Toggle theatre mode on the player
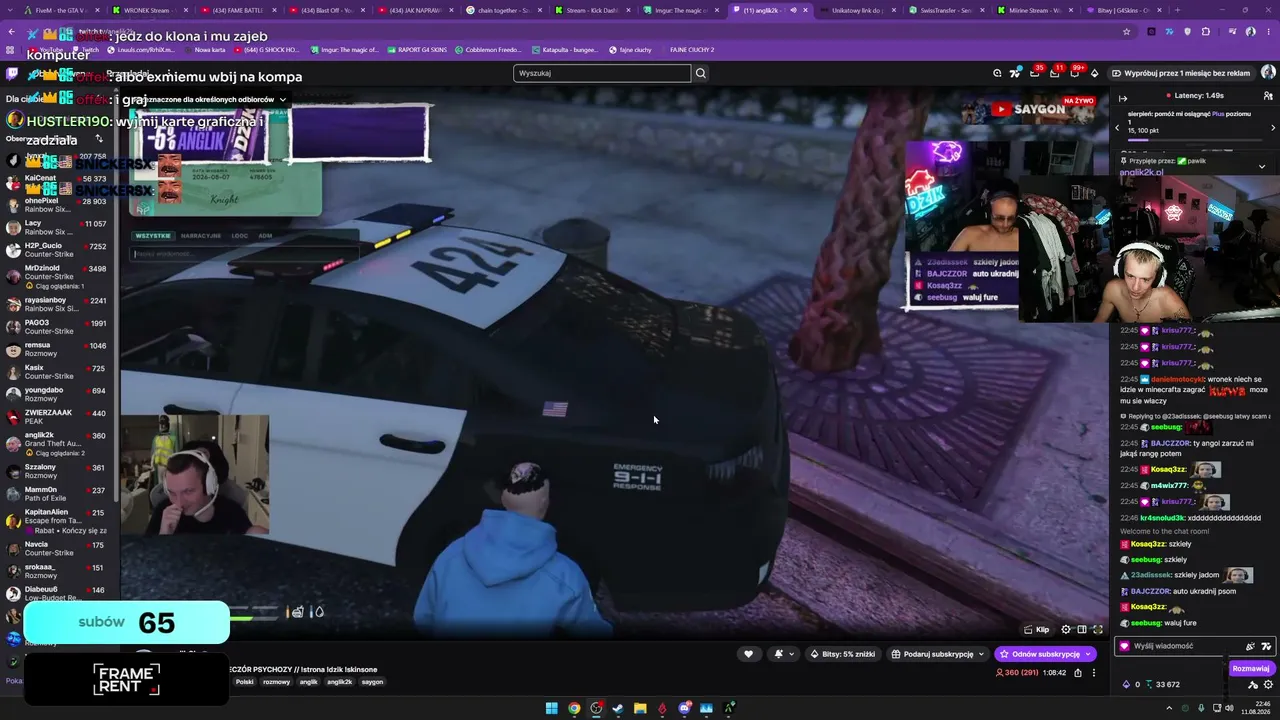 (1082, 630)
